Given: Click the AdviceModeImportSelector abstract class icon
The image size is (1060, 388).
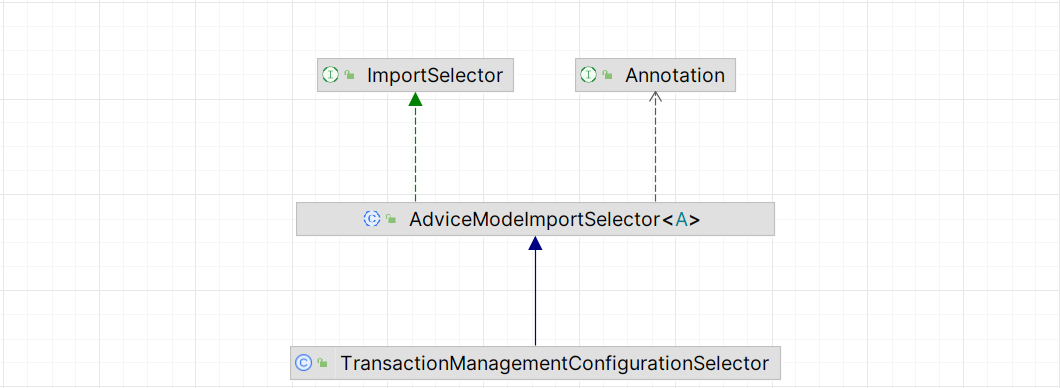Looking at the screenshot, I should tap(372, 218).
